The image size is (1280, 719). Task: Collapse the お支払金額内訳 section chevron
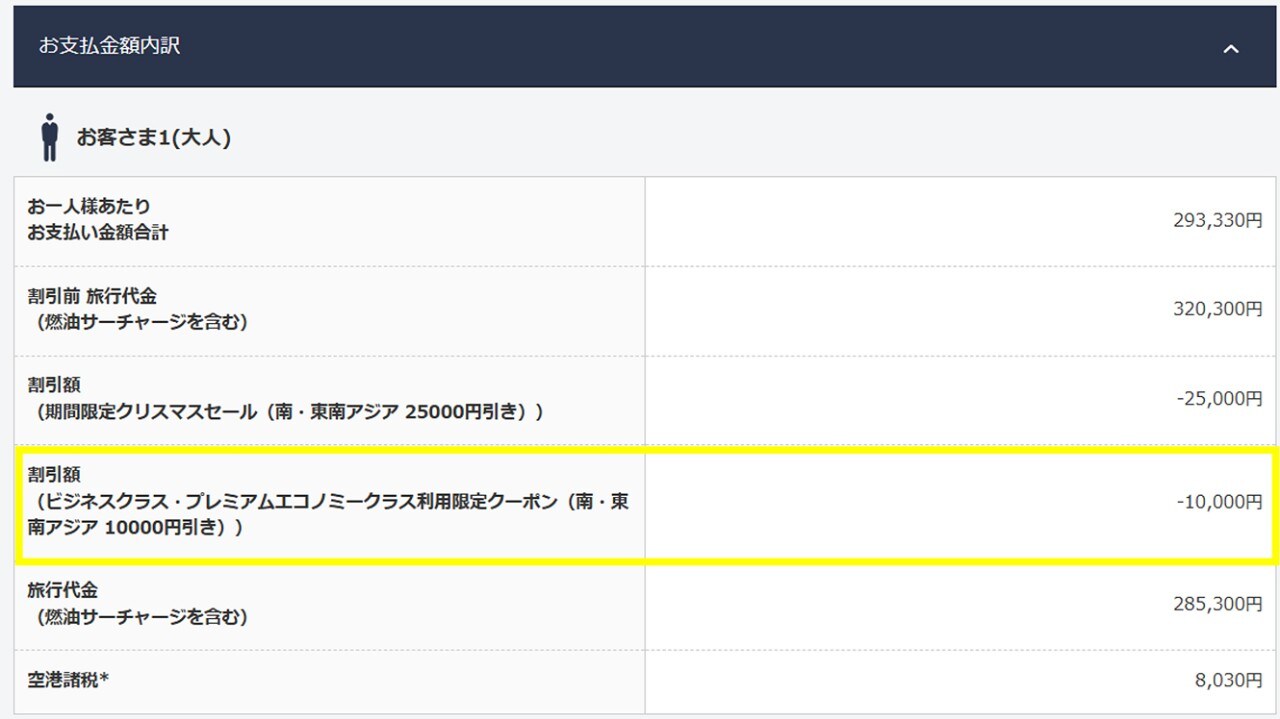tap(1231, 48)
